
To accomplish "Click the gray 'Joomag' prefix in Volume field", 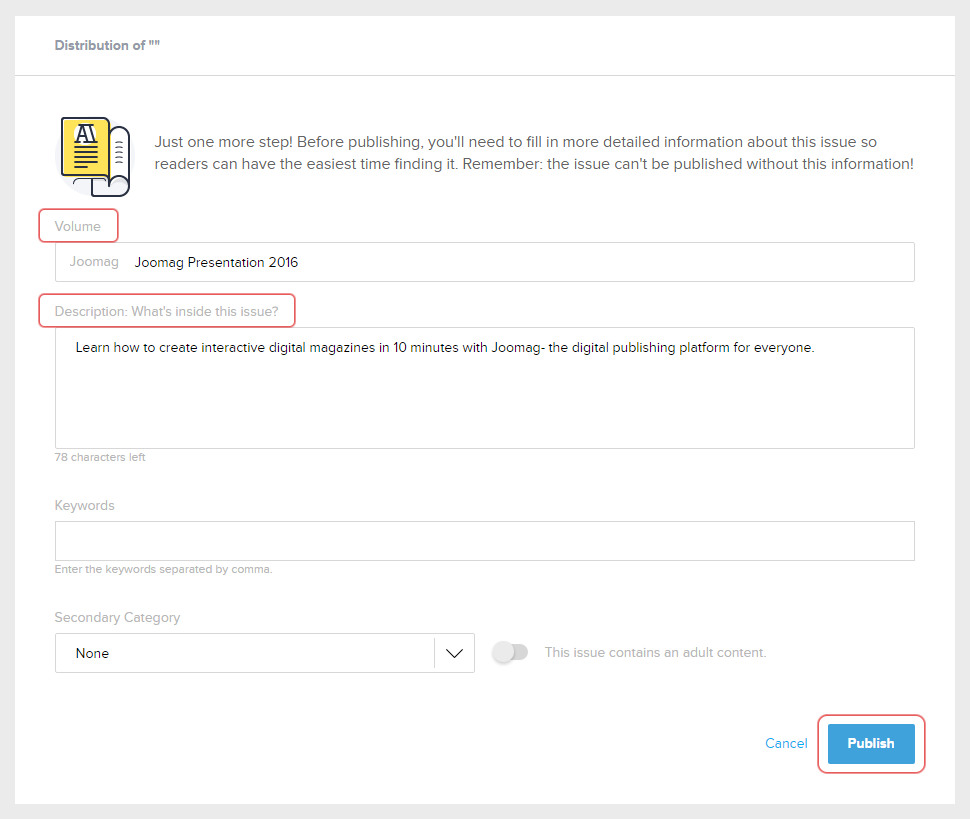I will pos(94,262).
